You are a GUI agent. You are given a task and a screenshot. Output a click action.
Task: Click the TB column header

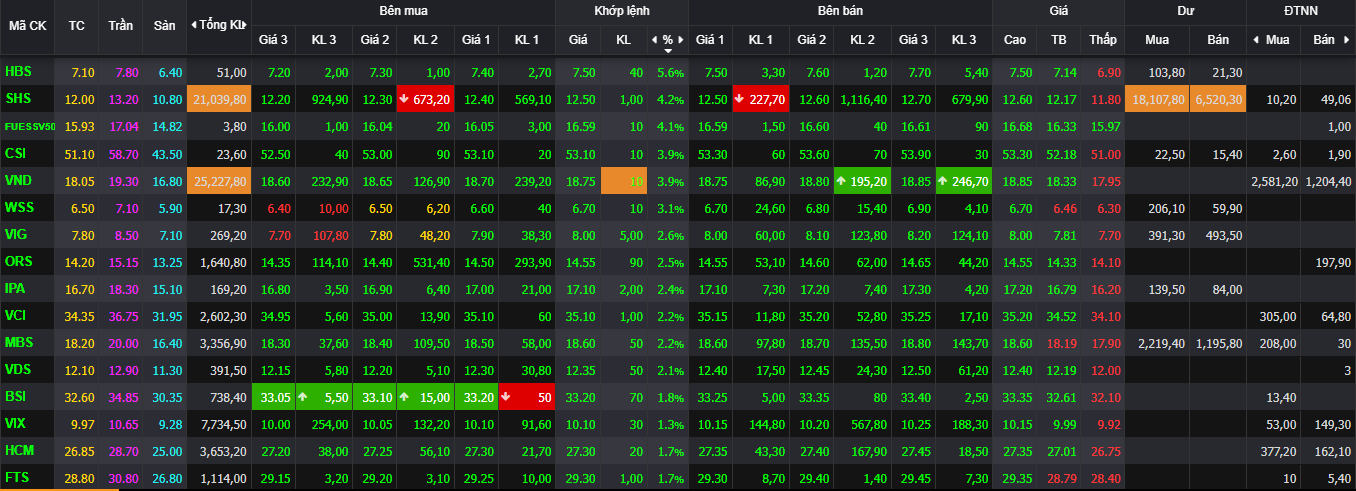click(x=1059, y=39)
